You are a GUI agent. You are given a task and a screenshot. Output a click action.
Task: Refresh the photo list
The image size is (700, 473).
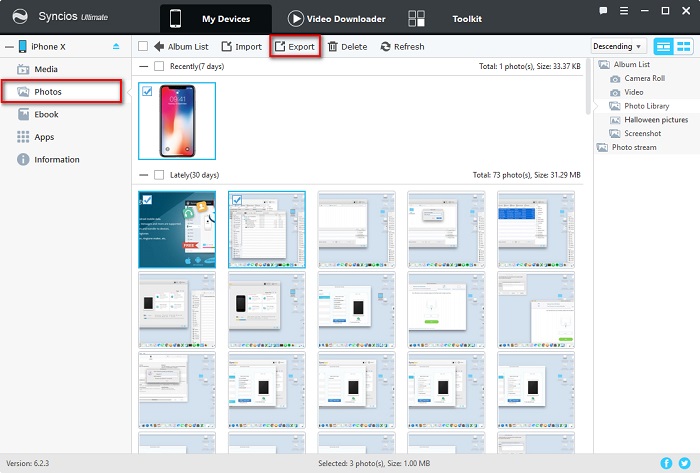[x=402, y=46]
